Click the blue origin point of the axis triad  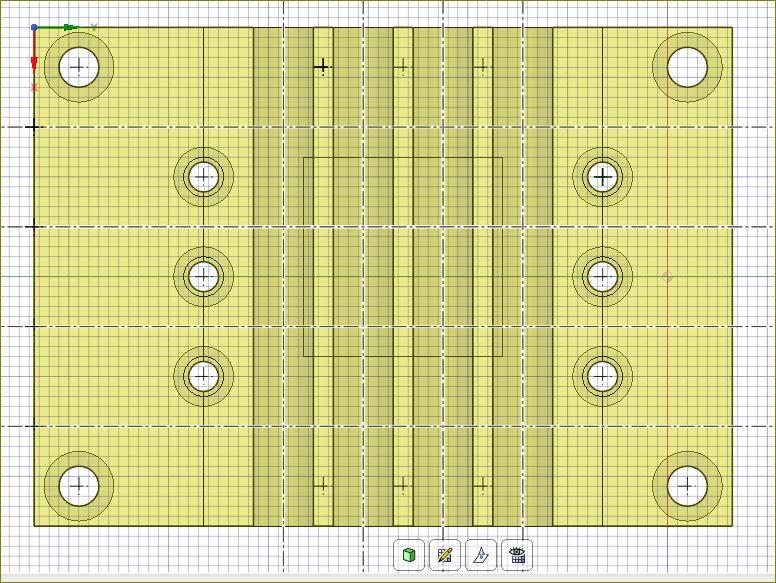pos(34,28)
